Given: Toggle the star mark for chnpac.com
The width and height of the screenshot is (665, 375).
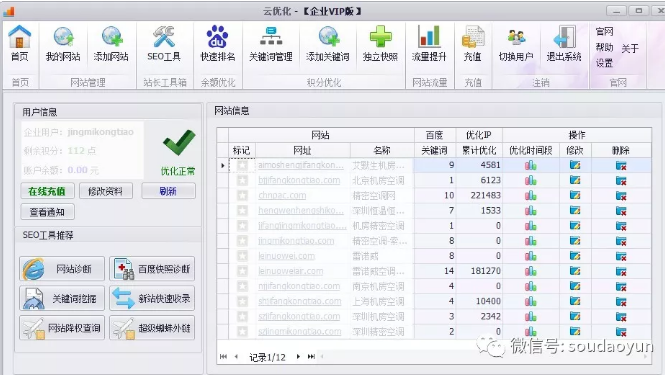Looking at the screenshot, I should pyautogui.click(x=242, y=196).
